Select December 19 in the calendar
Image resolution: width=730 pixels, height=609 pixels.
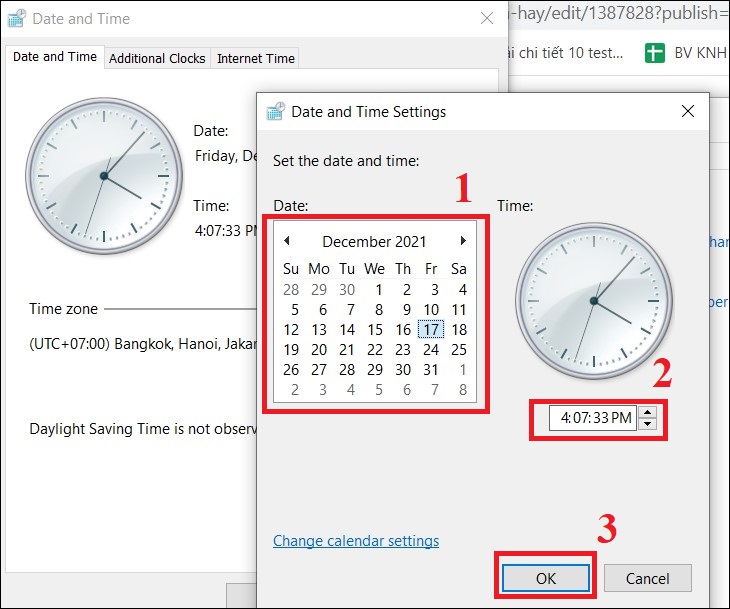pyautogui.click(x=291, y=350)
